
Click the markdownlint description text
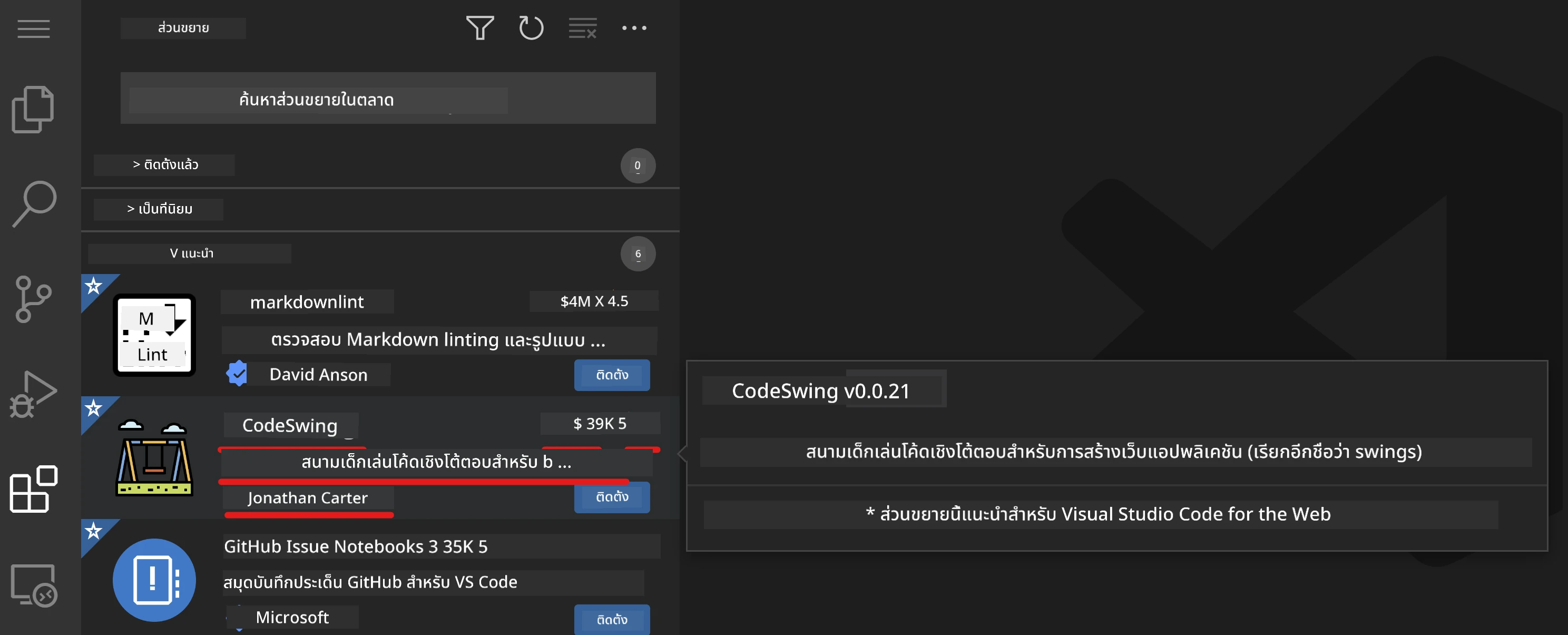point(438,340)
